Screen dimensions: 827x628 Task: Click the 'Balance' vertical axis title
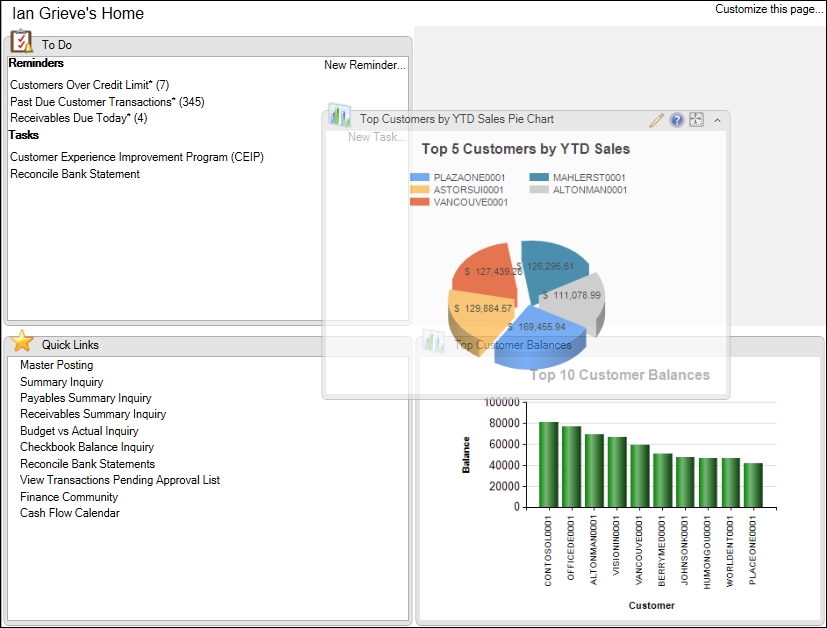(x=466, y=455)
